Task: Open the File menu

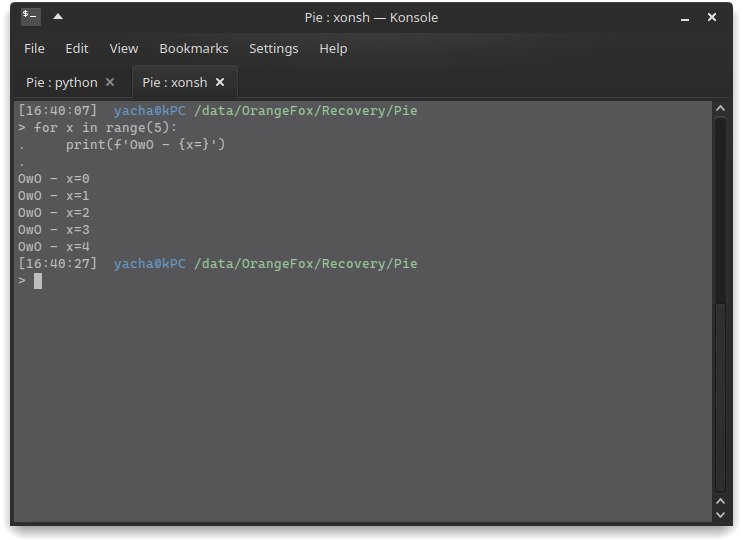Action: pyautogui.click(x=34, y=48)
